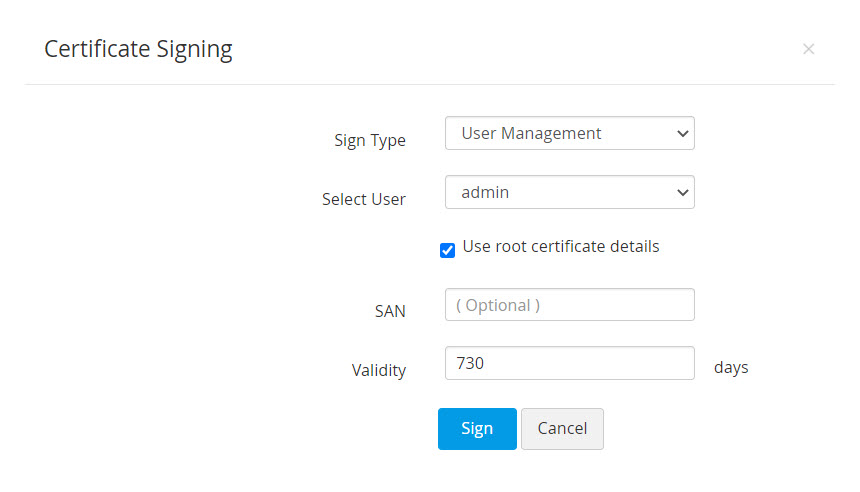The height and width of the screenshot is (492, 860).
Task: Click the 'days' unit text
Action: coord(731,367)
